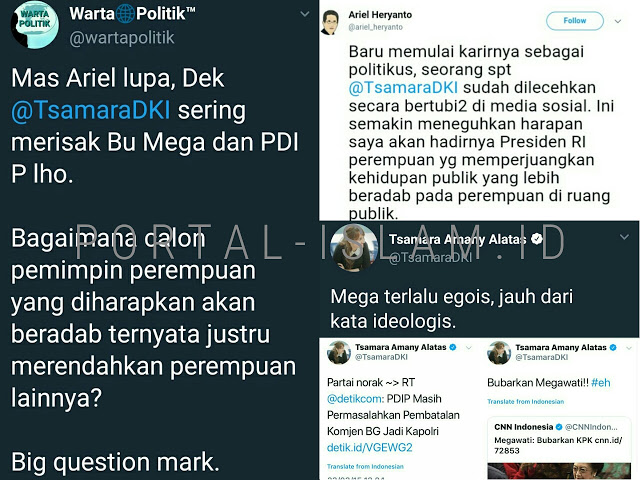
Task: Expand options on the Mega terlalu egois tweet
Action: (x=624, y=237)
